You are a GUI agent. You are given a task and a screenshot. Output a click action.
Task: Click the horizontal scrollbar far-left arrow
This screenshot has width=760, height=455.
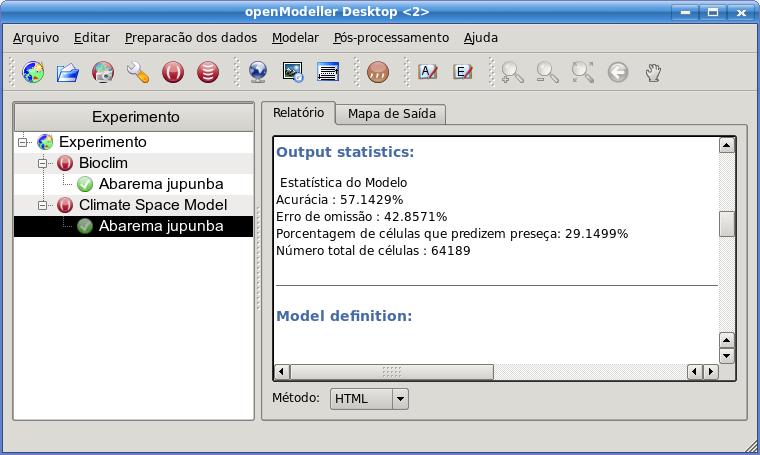click(x=282, y=372)
